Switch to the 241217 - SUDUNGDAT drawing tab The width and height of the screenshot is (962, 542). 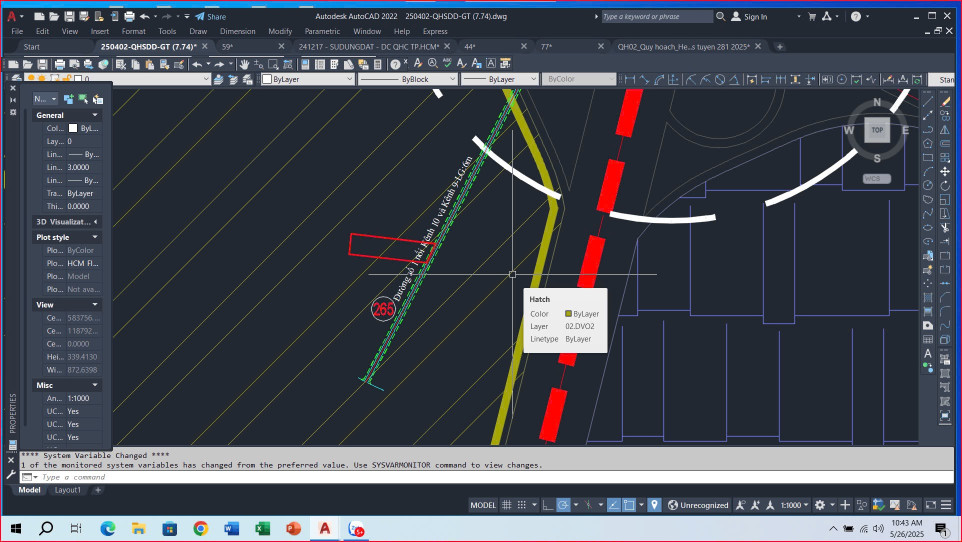(369, 46)
